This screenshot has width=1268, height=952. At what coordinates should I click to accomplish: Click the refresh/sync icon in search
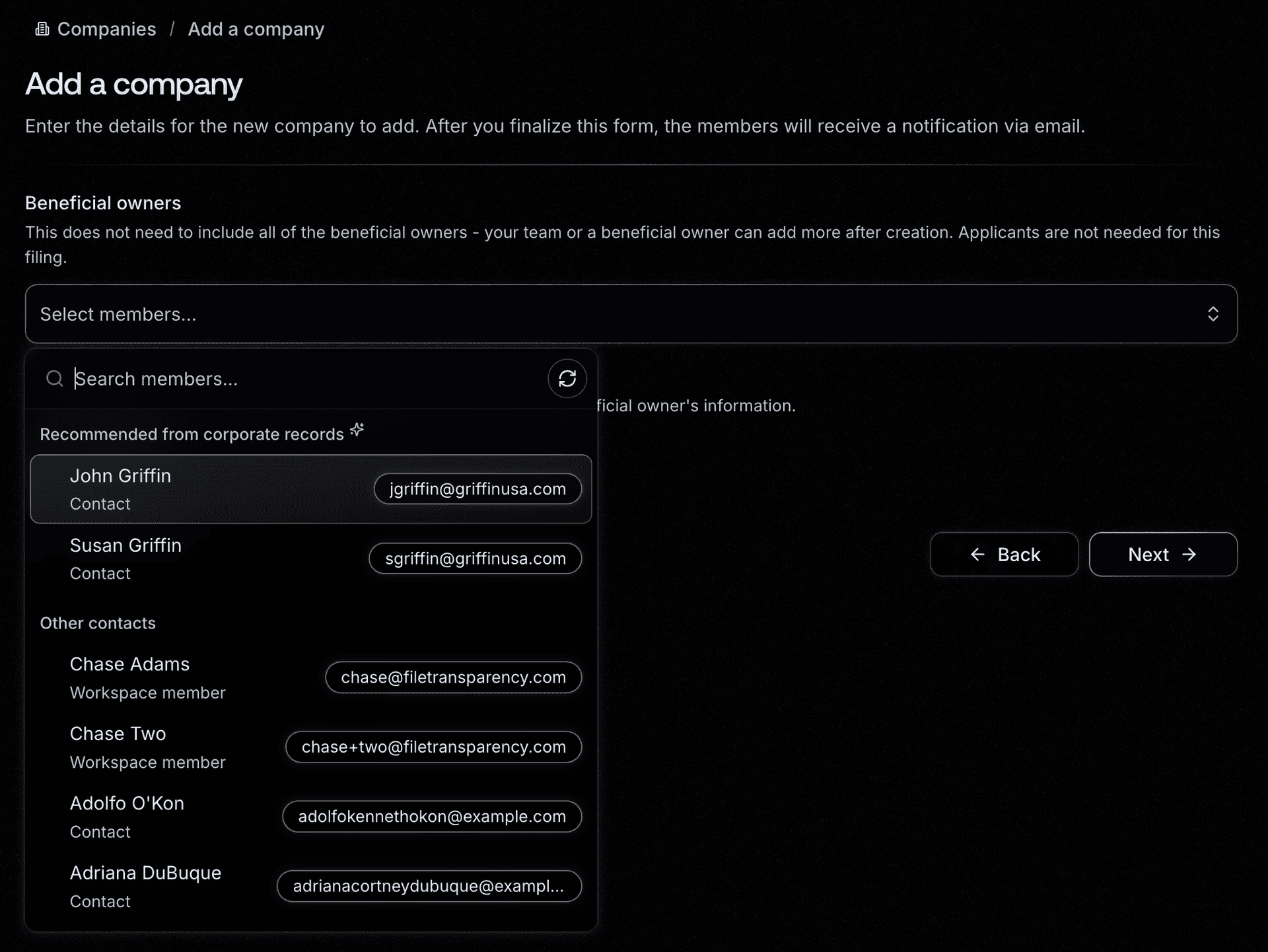565,378
